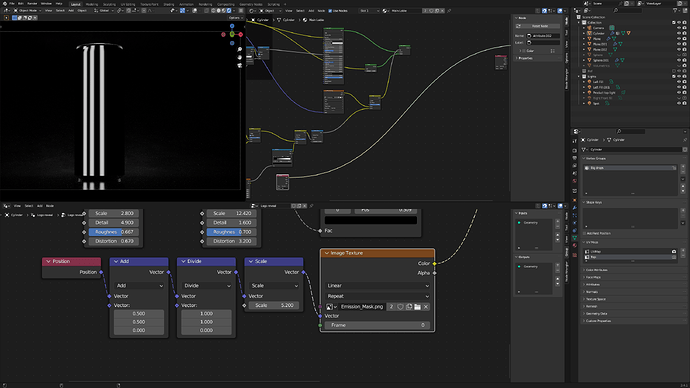This screenshot has width=690, height=388.
Task: Toggle visibility of the Lights collection
Action: click(x=679, y=76)
